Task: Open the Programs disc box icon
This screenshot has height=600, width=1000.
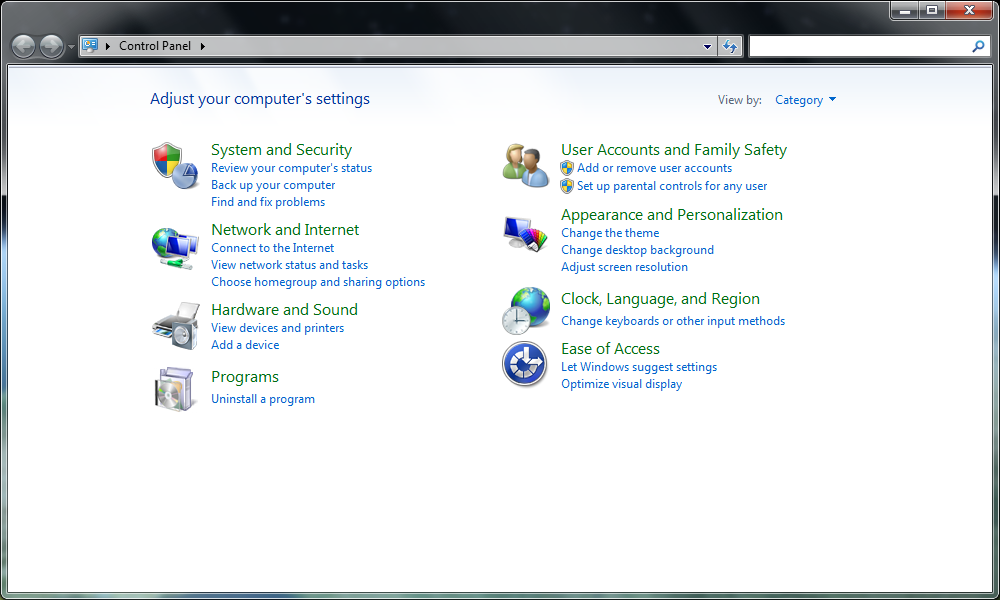Action: tap(174, 389)
